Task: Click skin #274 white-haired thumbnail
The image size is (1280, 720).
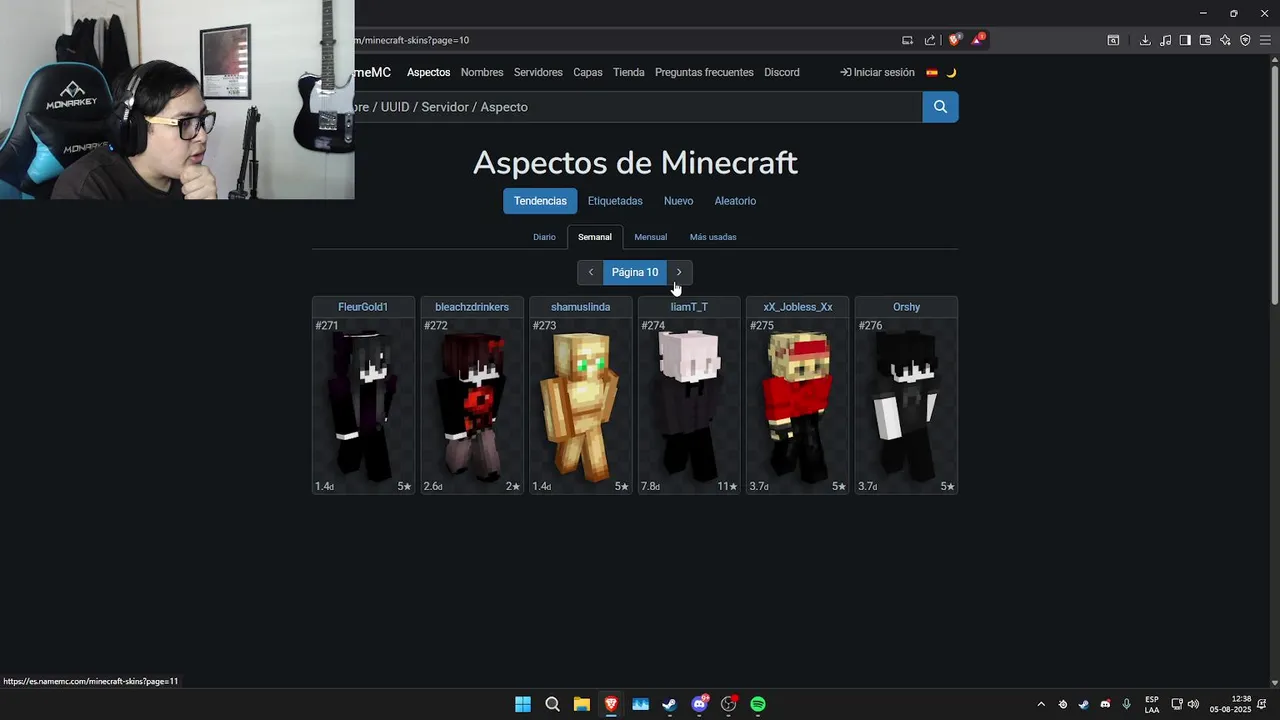Action: point(689,405)
